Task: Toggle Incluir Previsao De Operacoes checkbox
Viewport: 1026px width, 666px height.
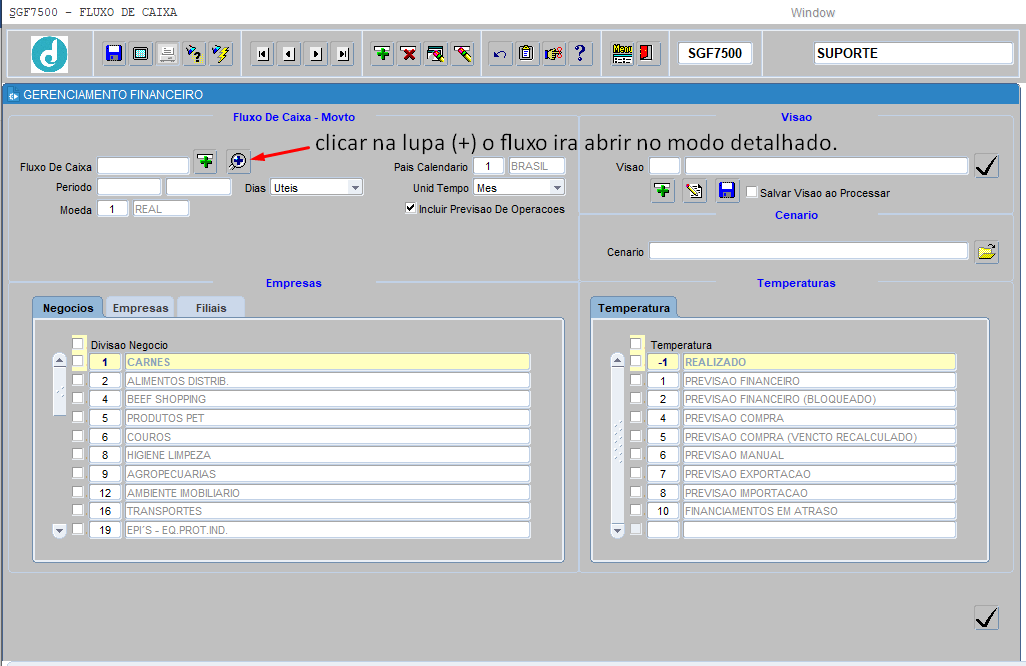Action: [411, 208]
